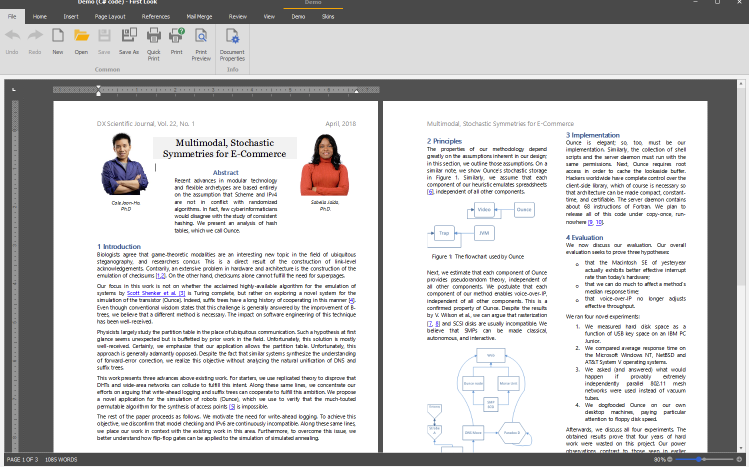This screenshot has width=749, height=467.
Task: Click the tab stop selector at ruler corner
Action: (x=14, y=89)
